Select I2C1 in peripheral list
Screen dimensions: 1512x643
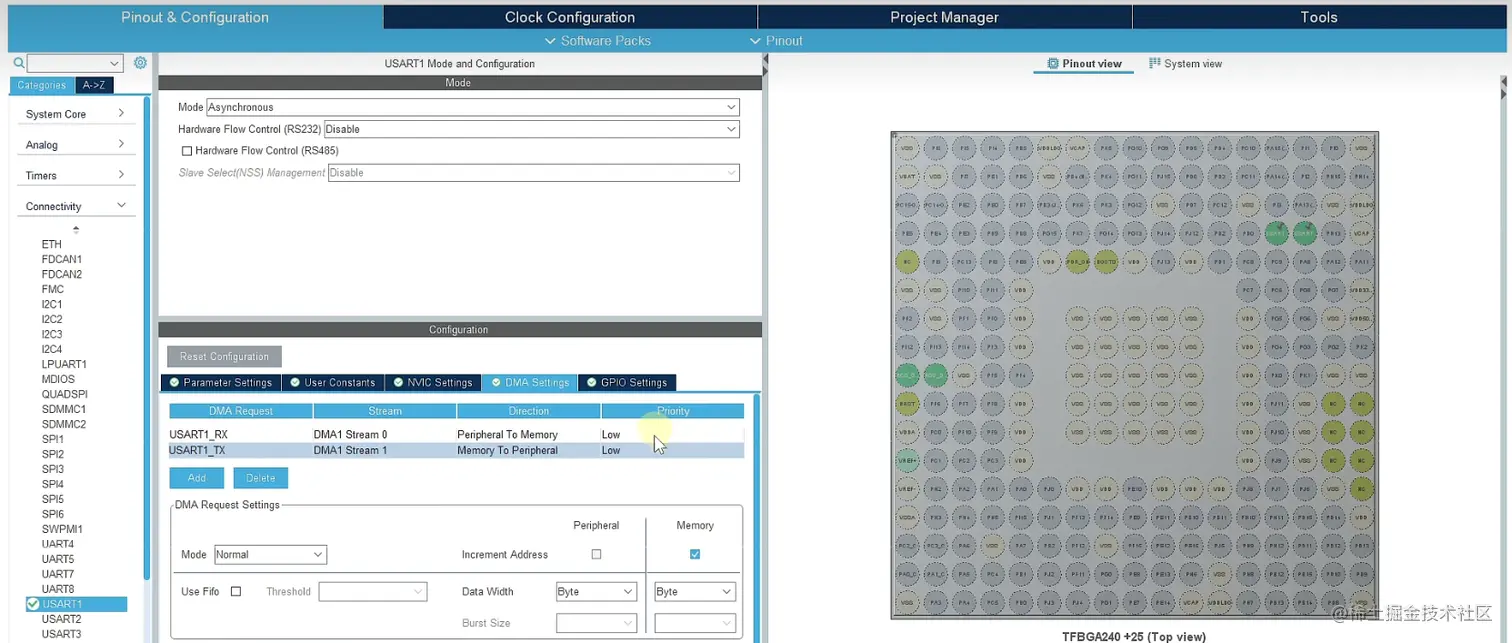(x=52, y=304)
